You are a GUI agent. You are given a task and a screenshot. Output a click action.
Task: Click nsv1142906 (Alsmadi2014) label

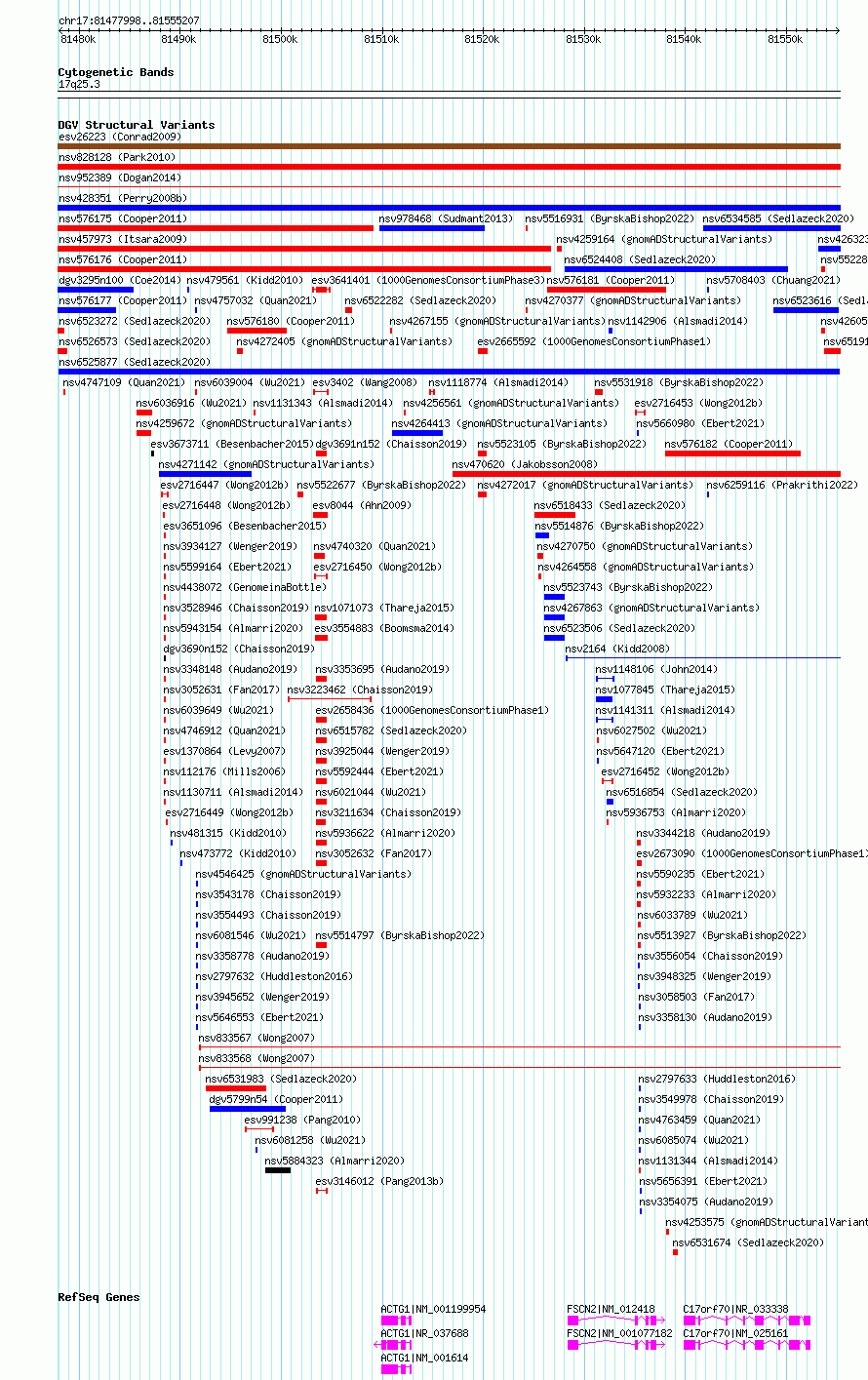tap(678, 321)
